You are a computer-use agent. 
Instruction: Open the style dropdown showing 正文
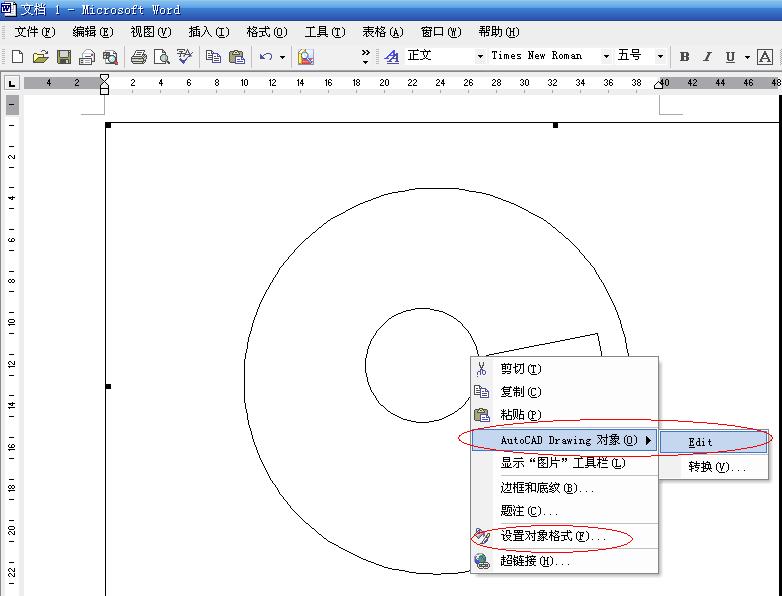(480, 56)
